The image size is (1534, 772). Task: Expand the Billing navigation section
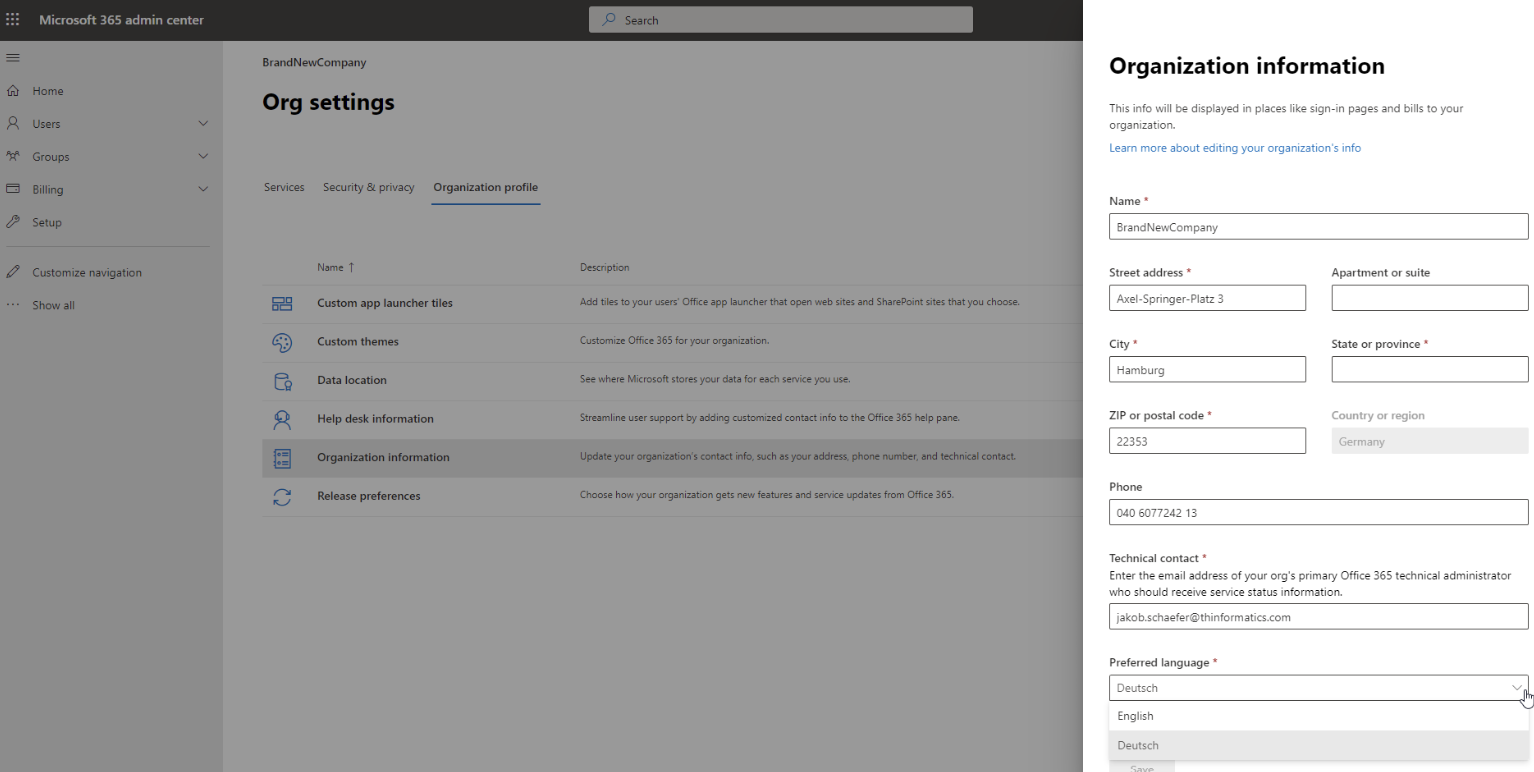pyautogui.click(x=203, y=190)
